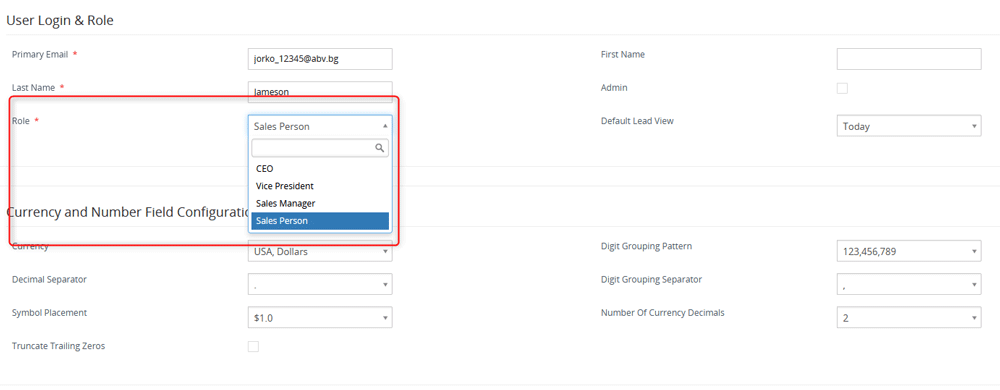Click the Symbol Placement label
The image size is (1000, 390).
49,312
